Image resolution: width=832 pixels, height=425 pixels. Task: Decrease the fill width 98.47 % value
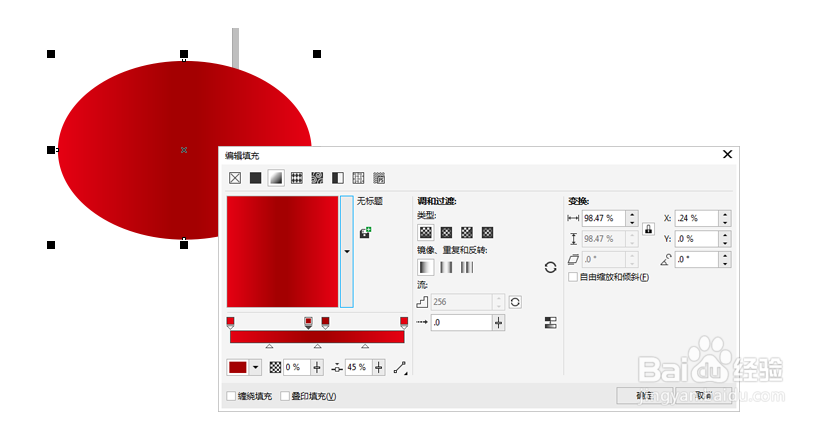tap(632, 222)
